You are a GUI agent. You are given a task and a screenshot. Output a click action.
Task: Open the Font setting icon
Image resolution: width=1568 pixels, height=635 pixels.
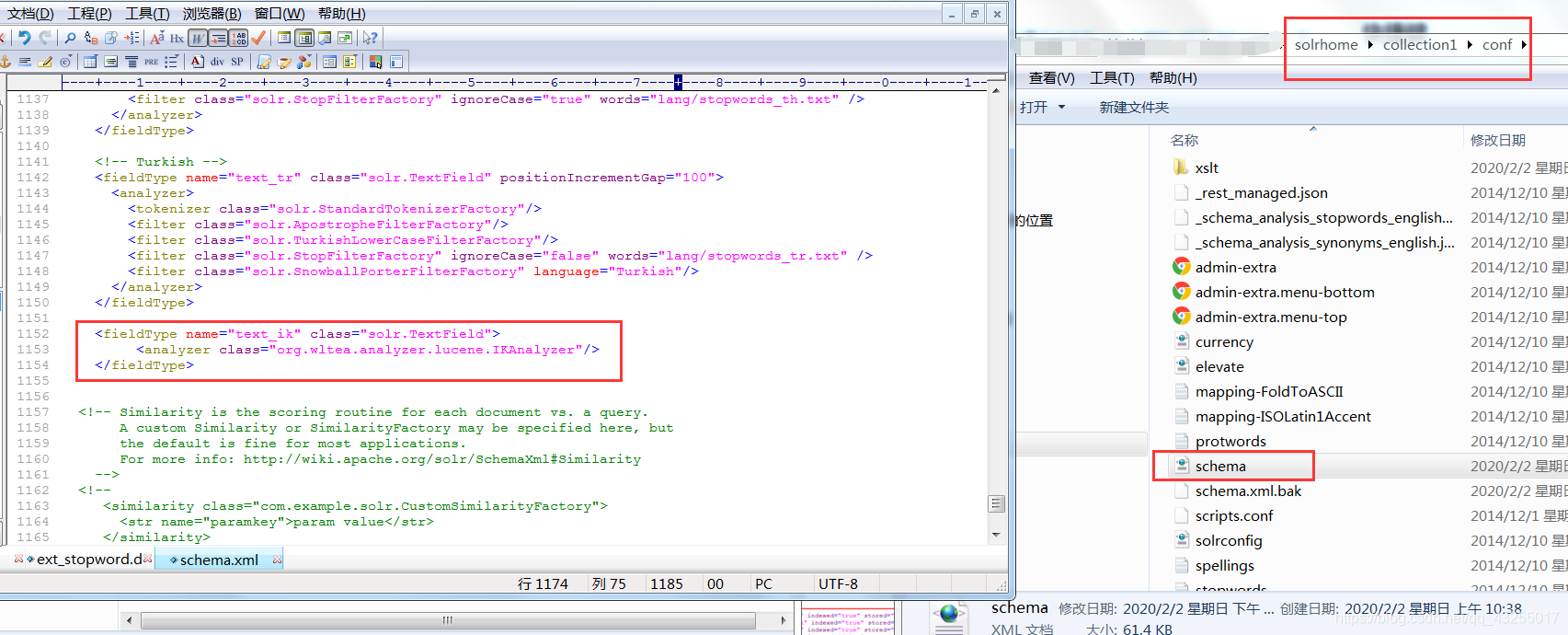tap(157, 38)
